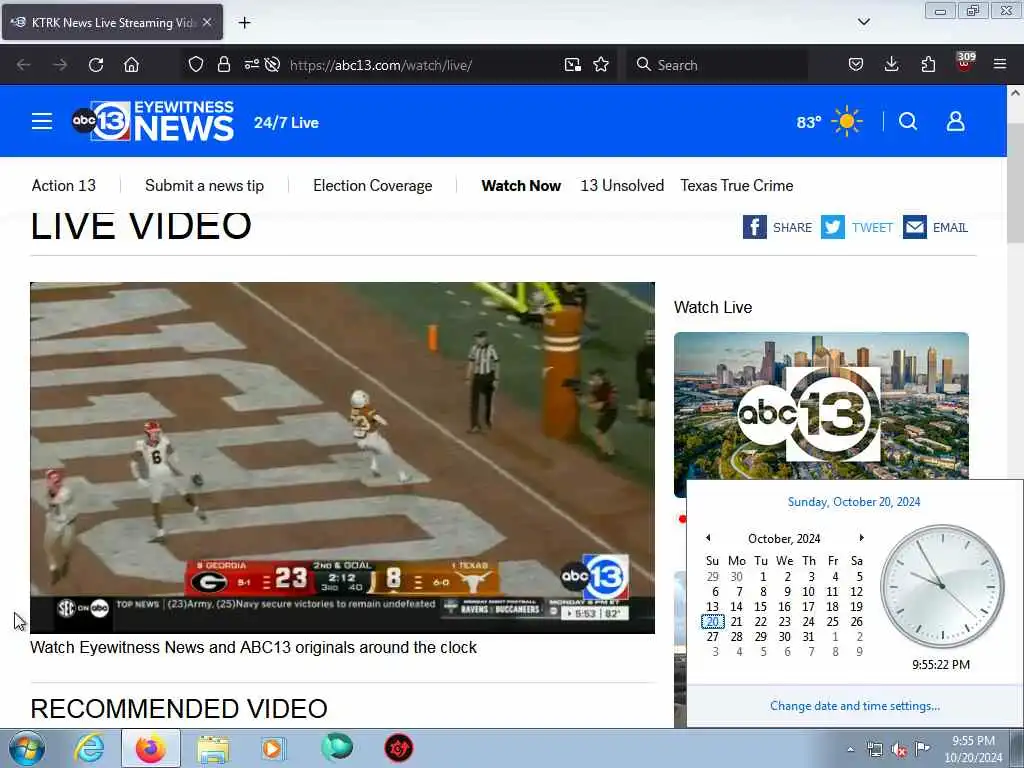The width and height of the screenshot is (1024, 768).
Task: Click the site security padlock icon
Action: tap(224, 64)
